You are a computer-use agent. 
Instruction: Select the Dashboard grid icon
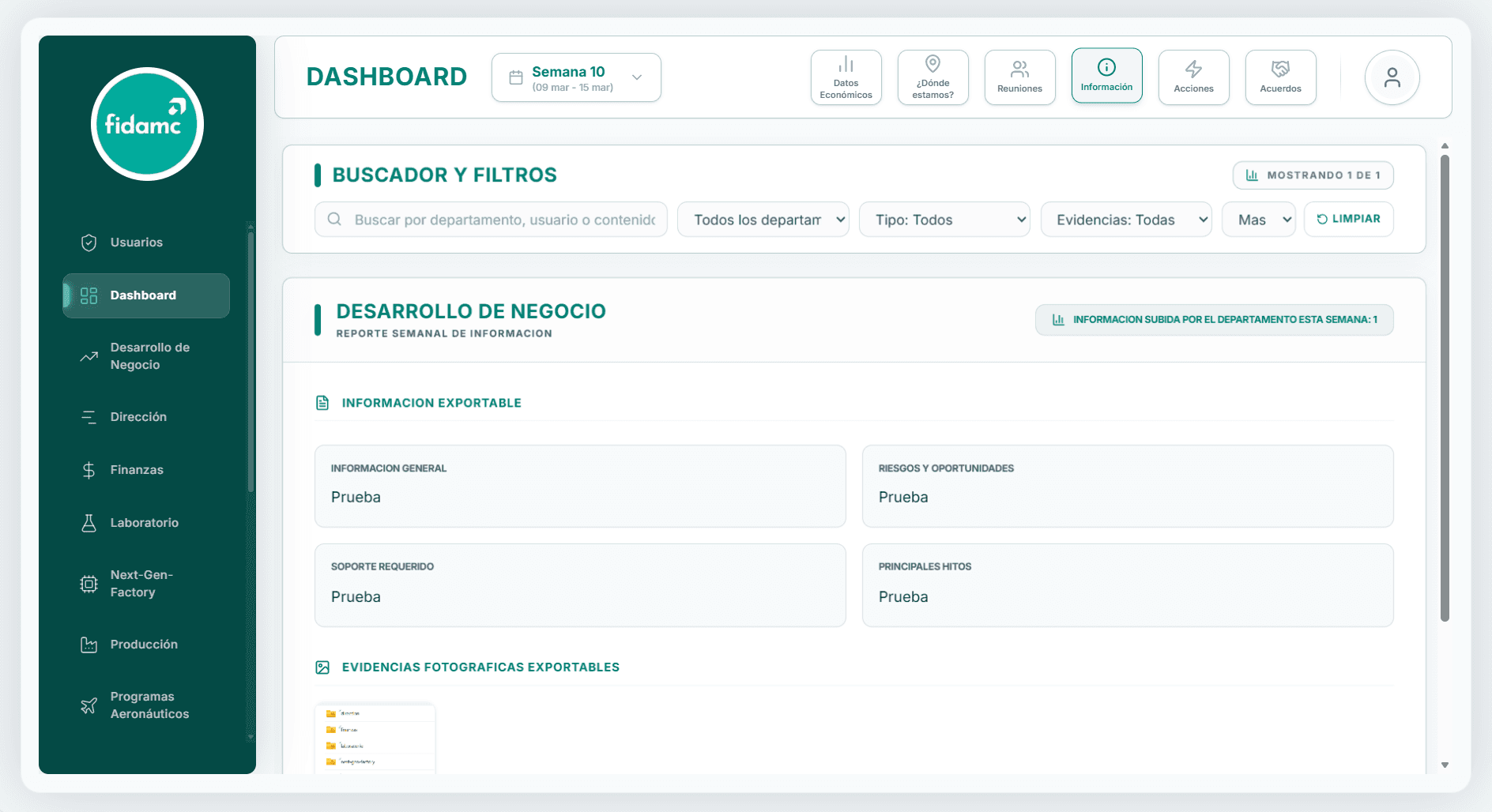point(89,295)
